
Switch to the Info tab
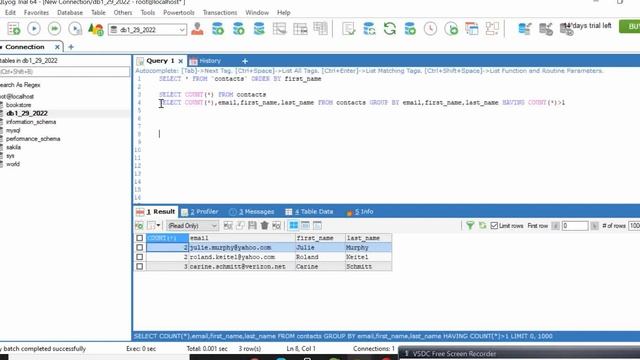coord(360,211)
